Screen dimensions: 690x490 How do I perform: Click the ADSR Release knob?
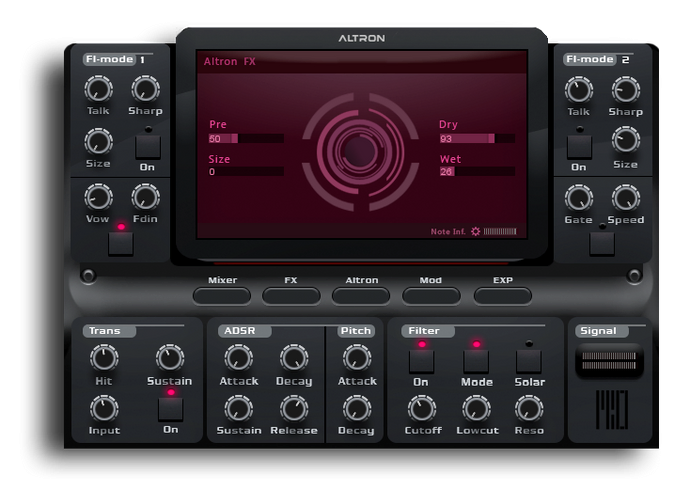point(294,409)
